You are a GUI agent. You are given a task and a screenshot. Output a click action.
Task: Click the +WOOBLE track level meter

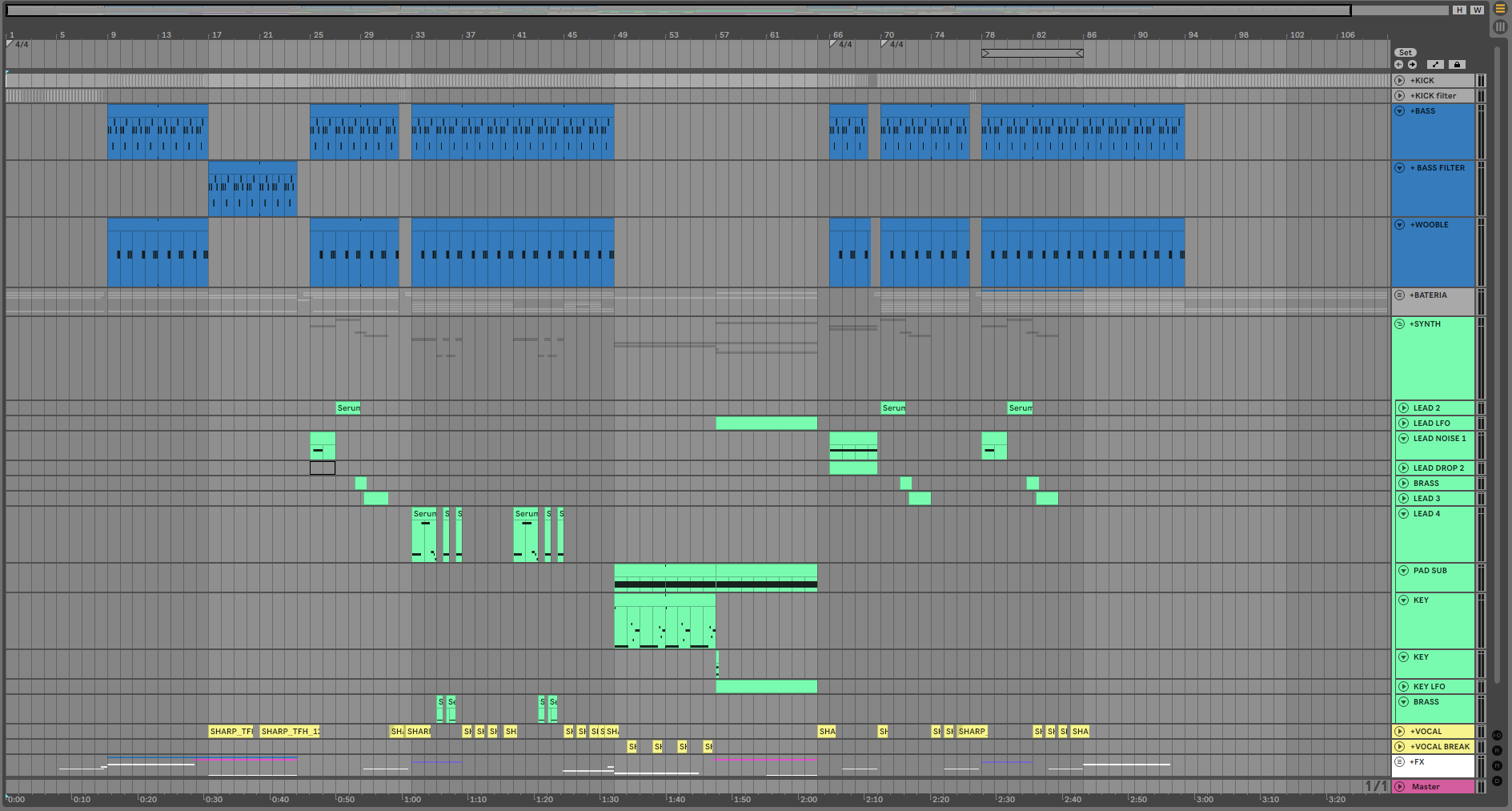(x=1482, y=253)
